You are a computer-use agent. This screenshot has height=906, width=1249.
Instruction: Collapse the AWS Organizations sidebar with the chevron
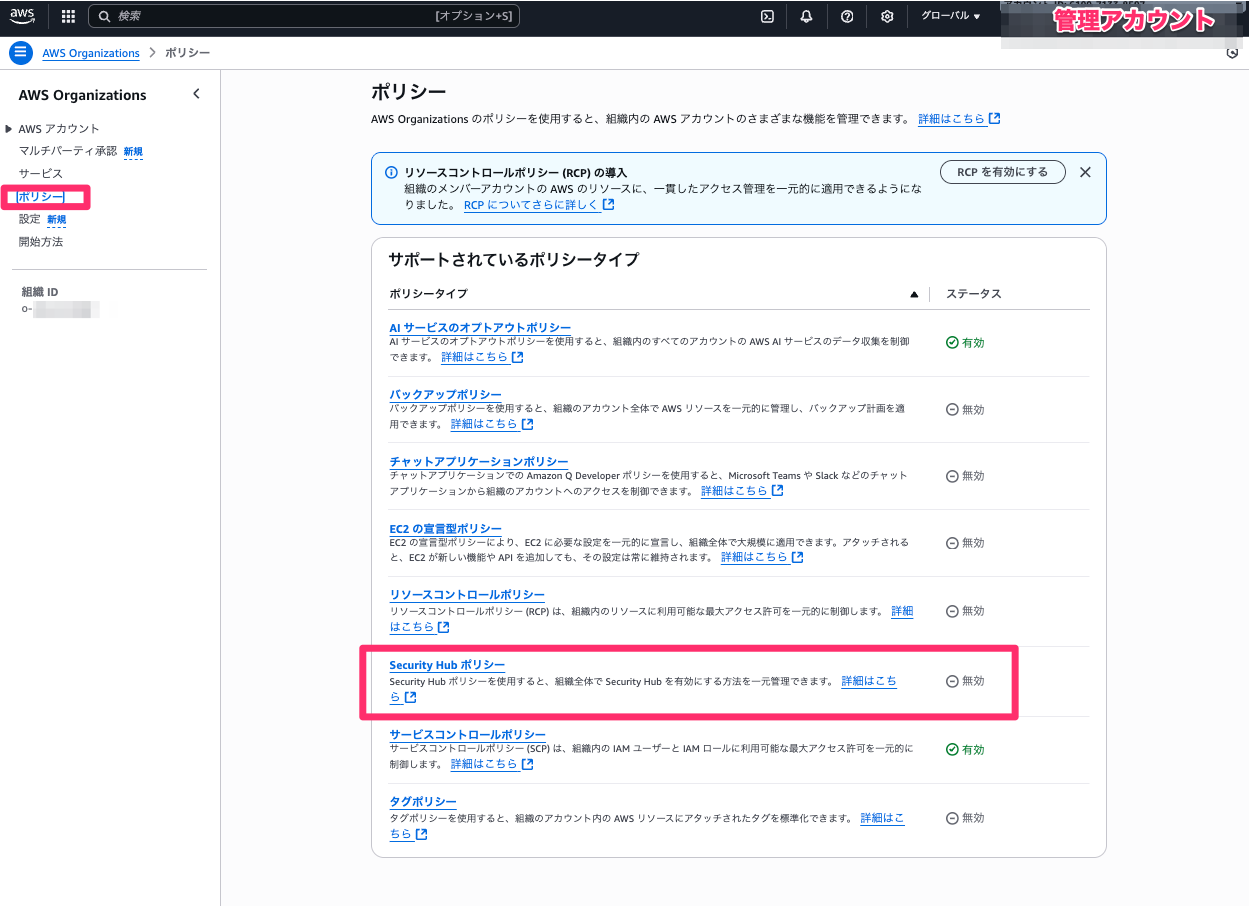(x=196, y=94)
